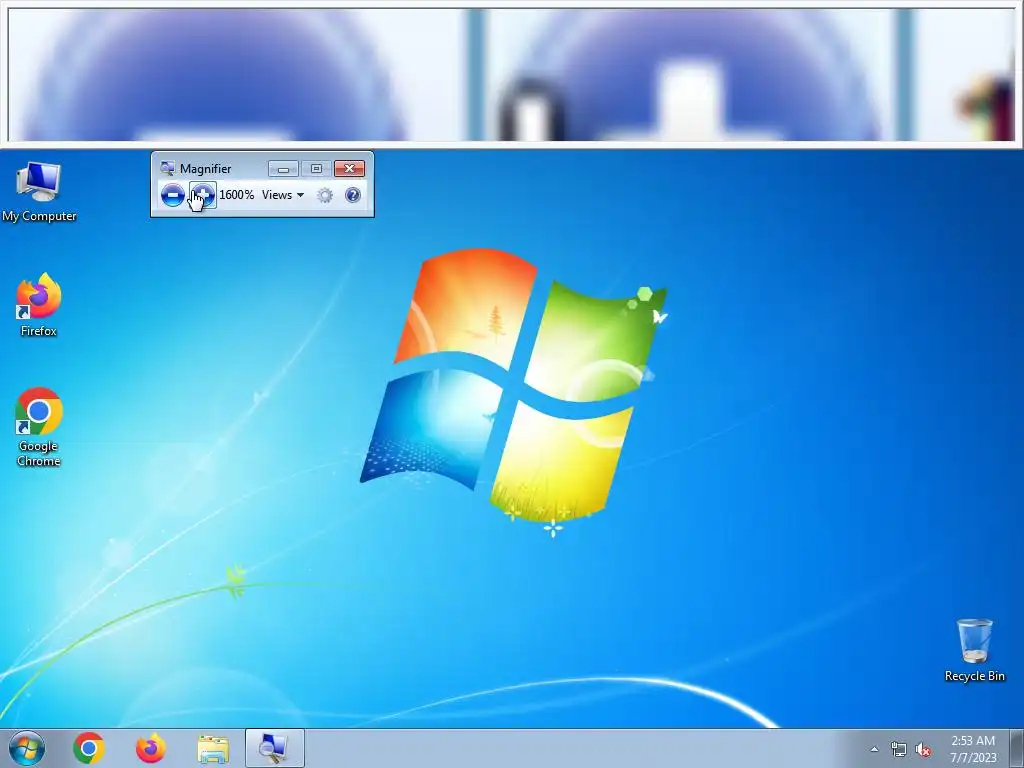The image size is (1024, 768).
Task: Click the Magnifier title bar icon
Action: [167, 168]
